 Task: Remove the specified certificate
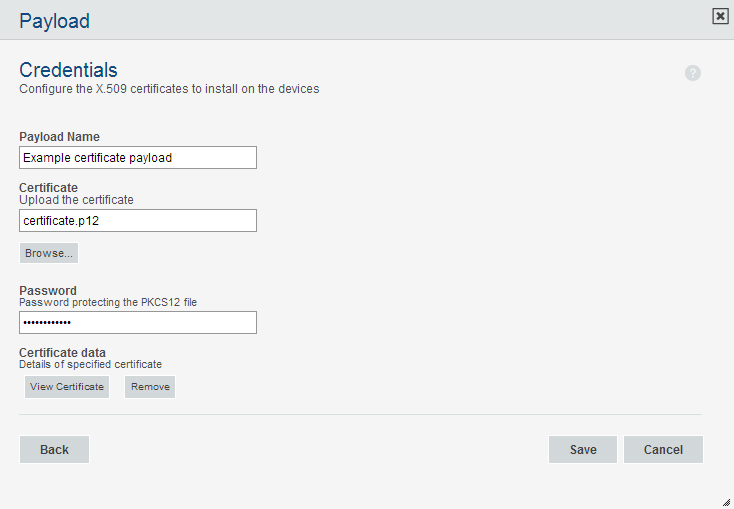click(x=150, y=387)
